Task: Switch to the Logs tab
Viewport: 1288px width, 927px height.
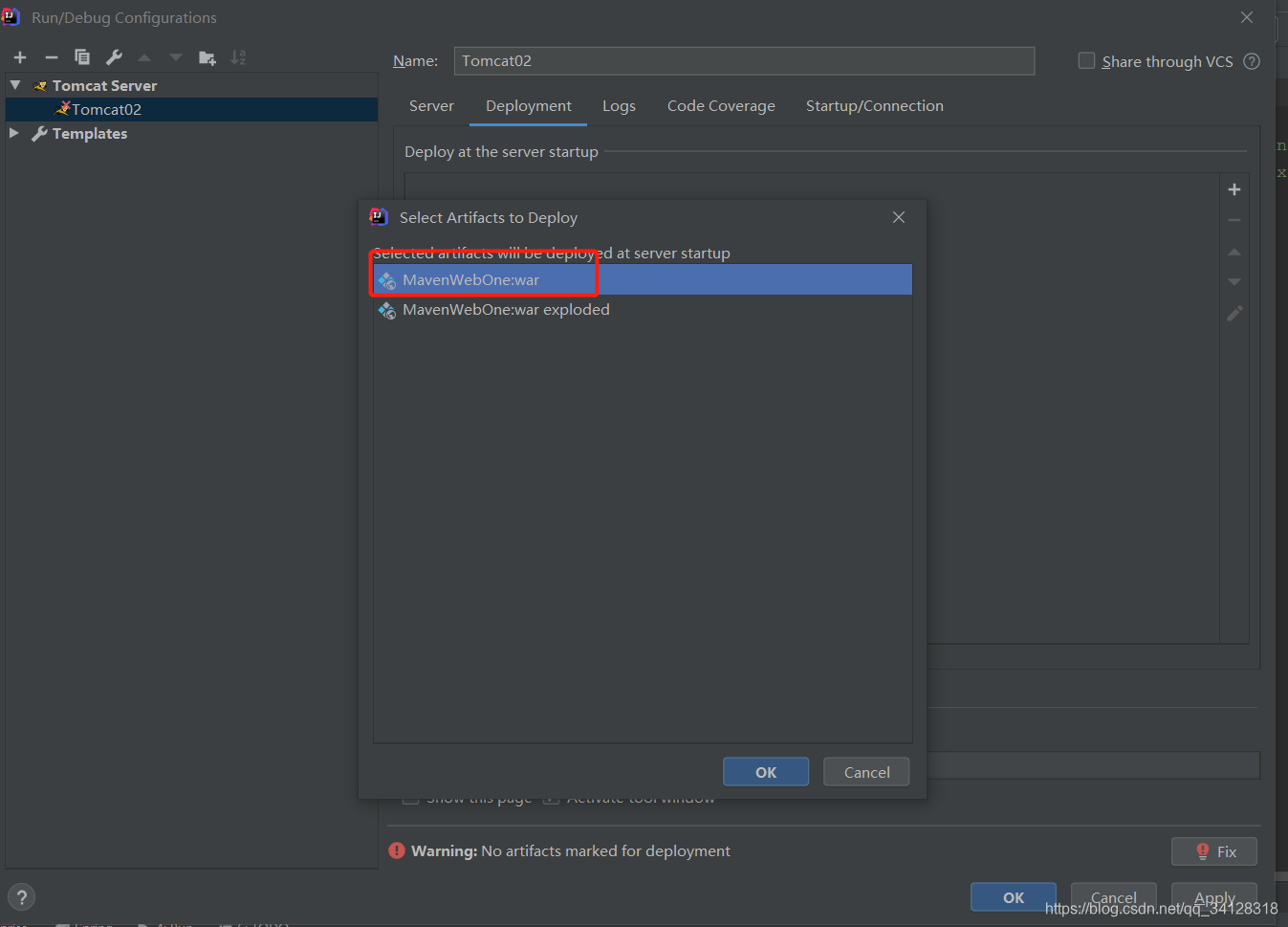Action: [619, 106]
